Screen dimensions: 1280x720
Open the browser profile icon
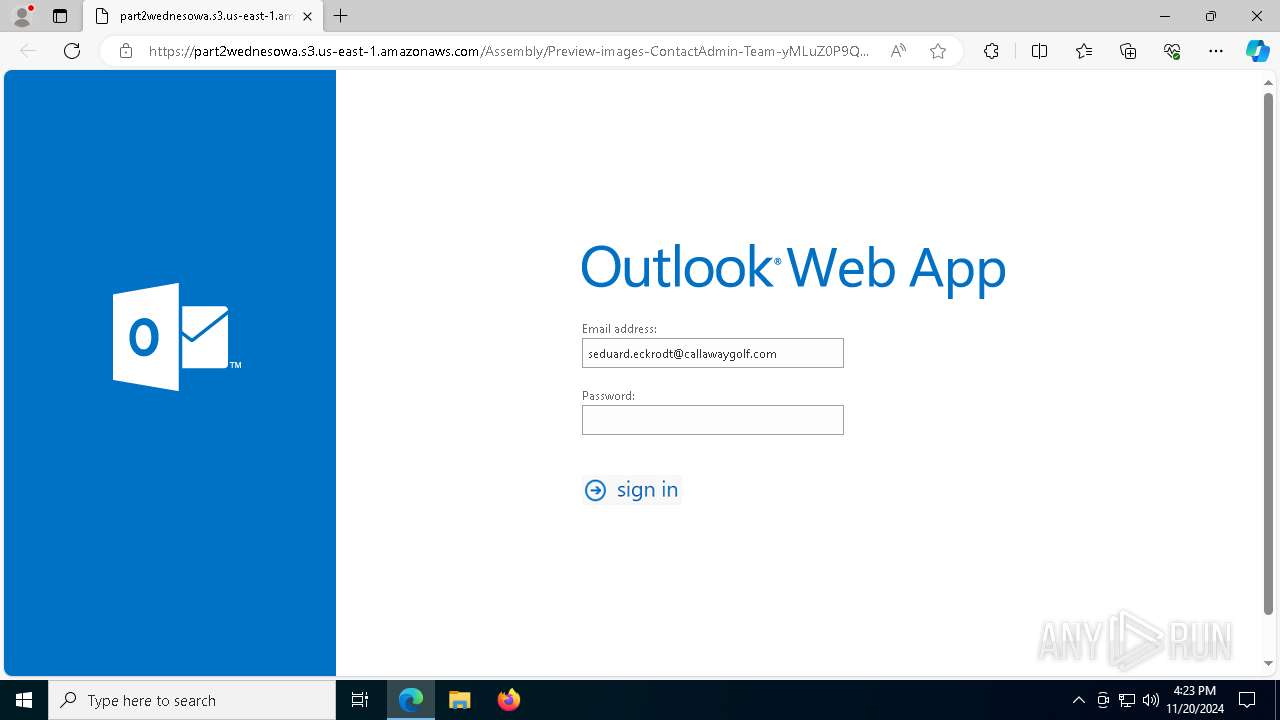pyautogui.click(x=22, y=16)
